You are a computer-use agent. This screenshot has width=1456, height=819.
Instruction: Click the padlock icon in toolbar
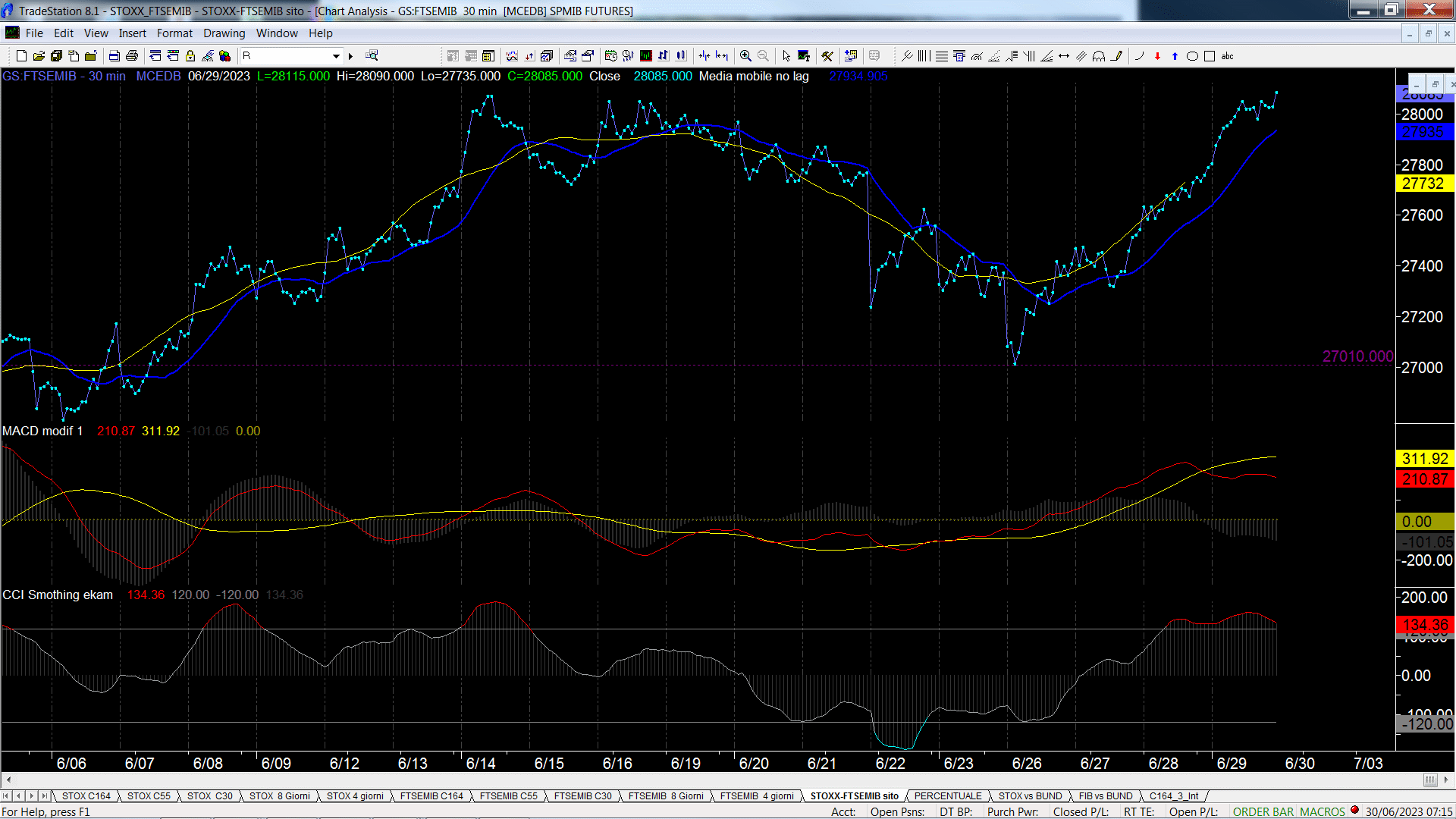coord(190,56)
